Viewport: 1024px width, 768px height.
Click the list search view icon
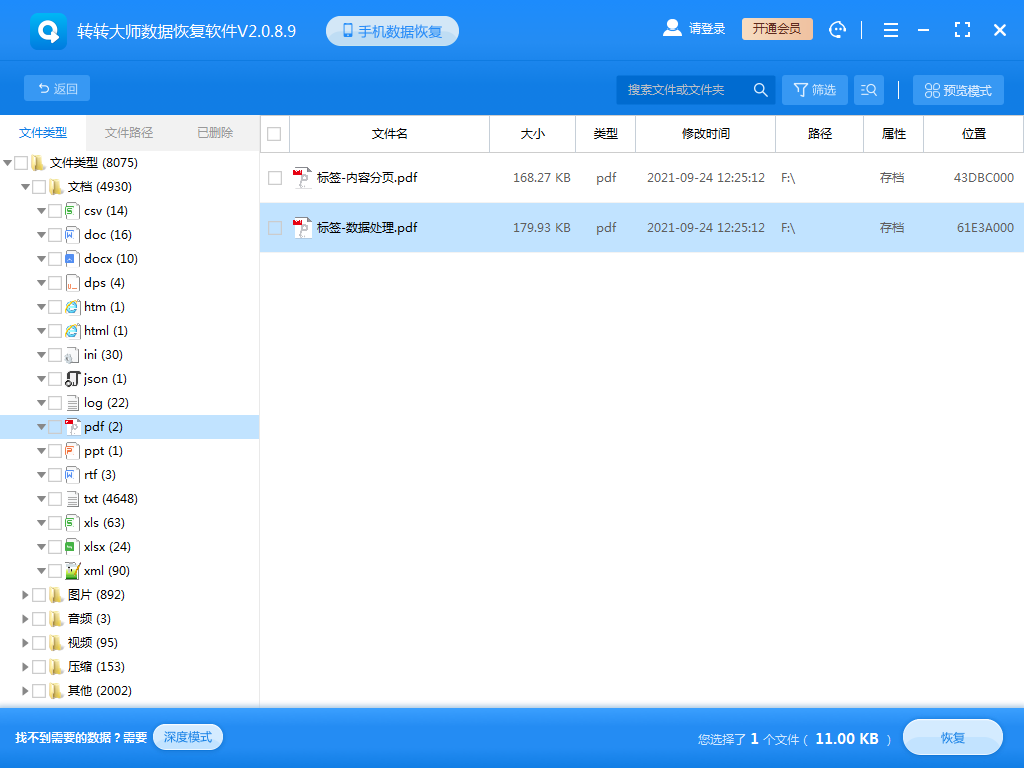pyautogui.click(x=869, y=90)
